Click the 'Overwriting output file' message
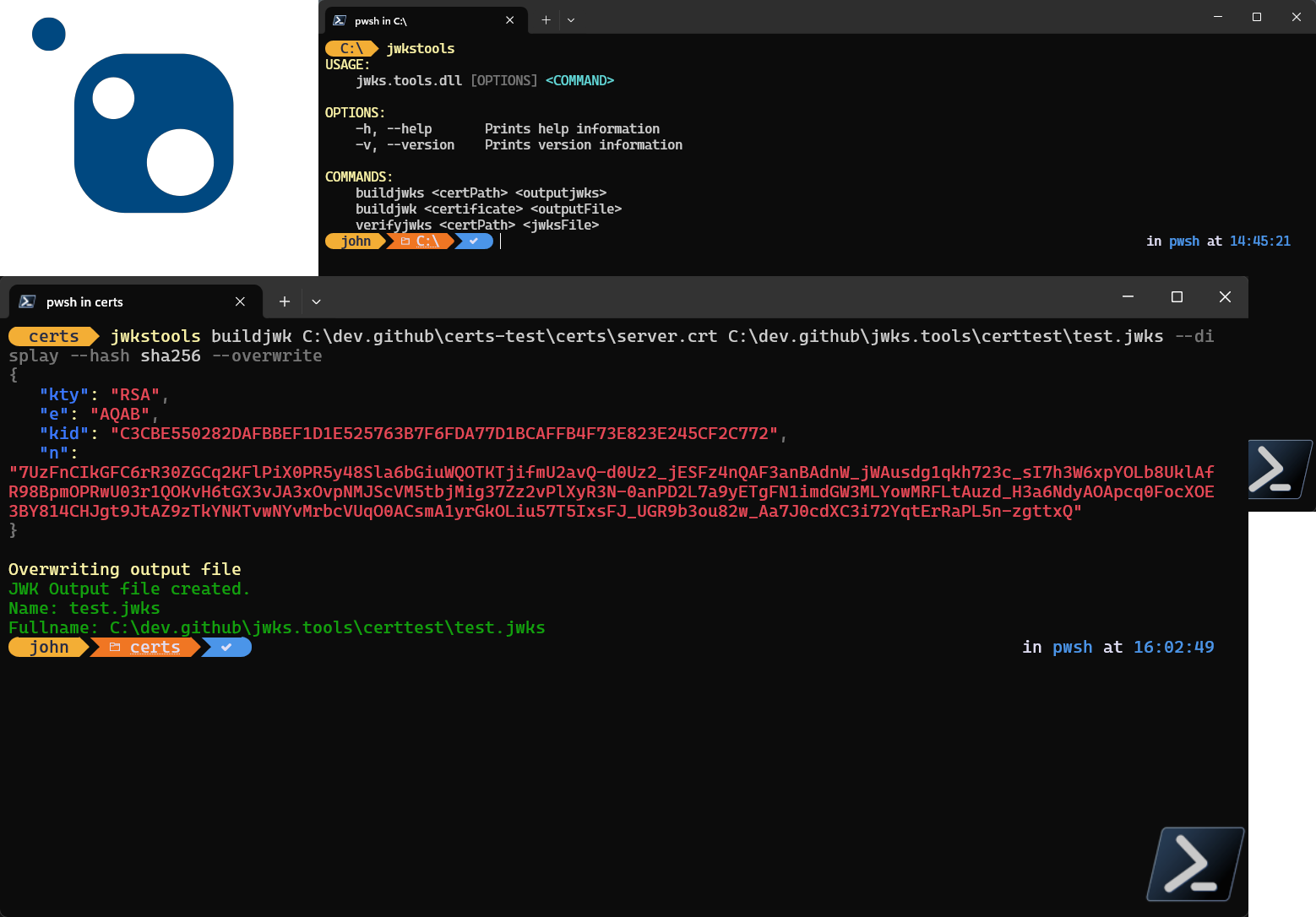1316x917 pixels. coord(125,570)
